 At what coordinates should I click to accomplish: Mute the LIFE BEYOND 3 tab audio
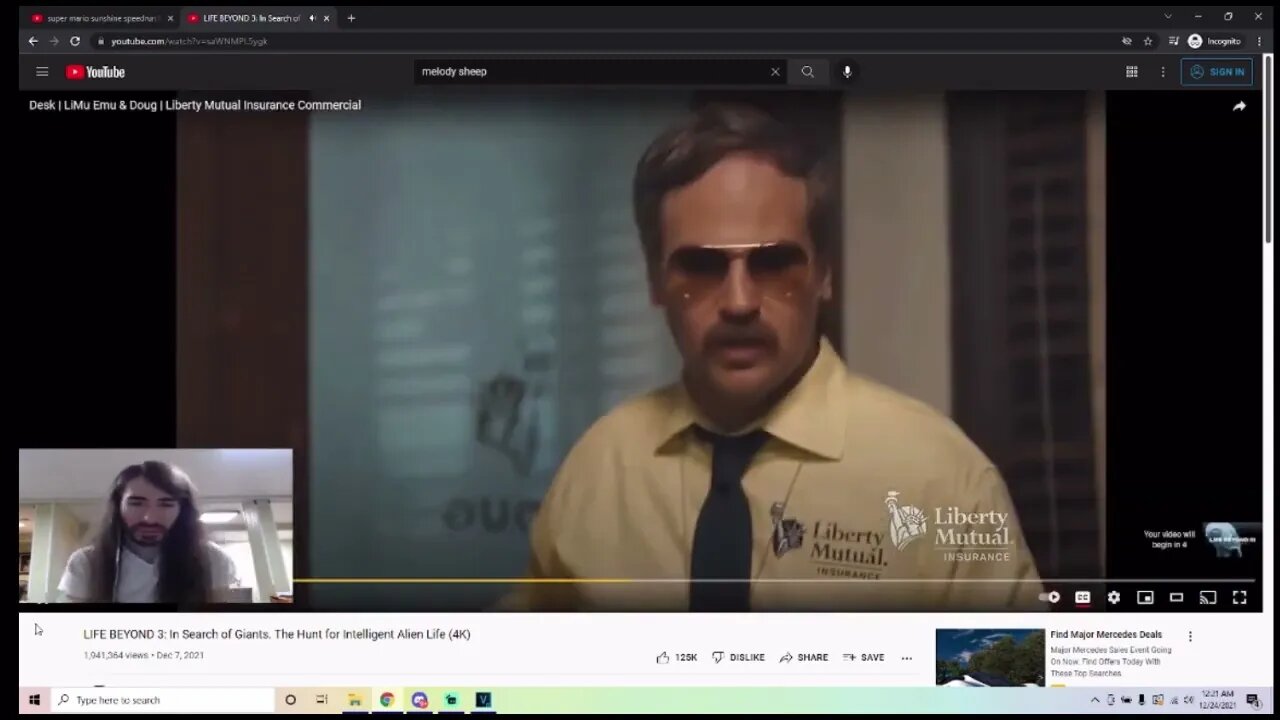[x=312, y=18]
